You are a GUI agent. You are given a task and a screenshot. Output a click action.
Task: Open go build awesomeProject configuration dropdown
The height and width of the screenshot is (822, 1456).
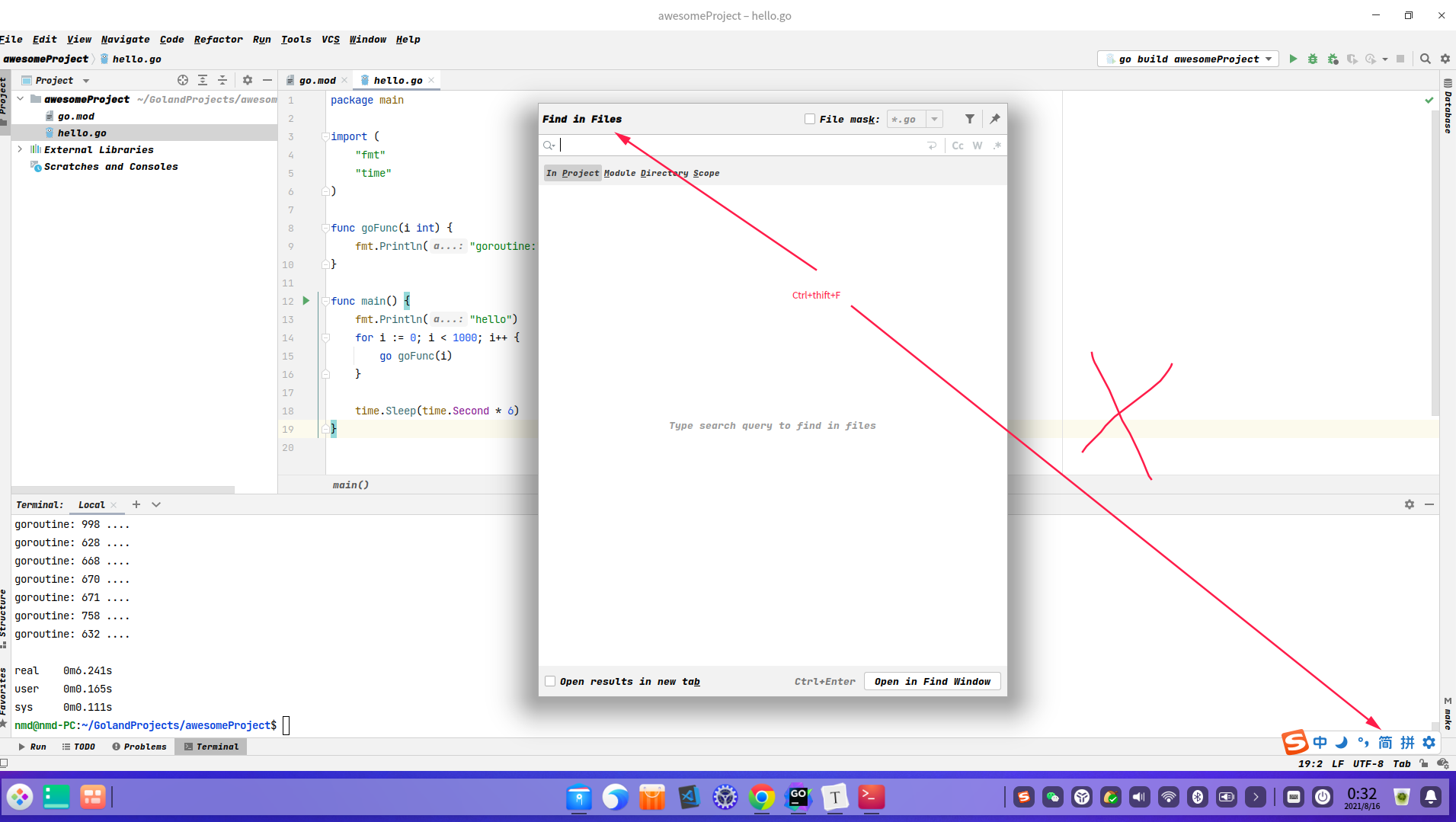pyautogui.click(x=1188, y=59)
